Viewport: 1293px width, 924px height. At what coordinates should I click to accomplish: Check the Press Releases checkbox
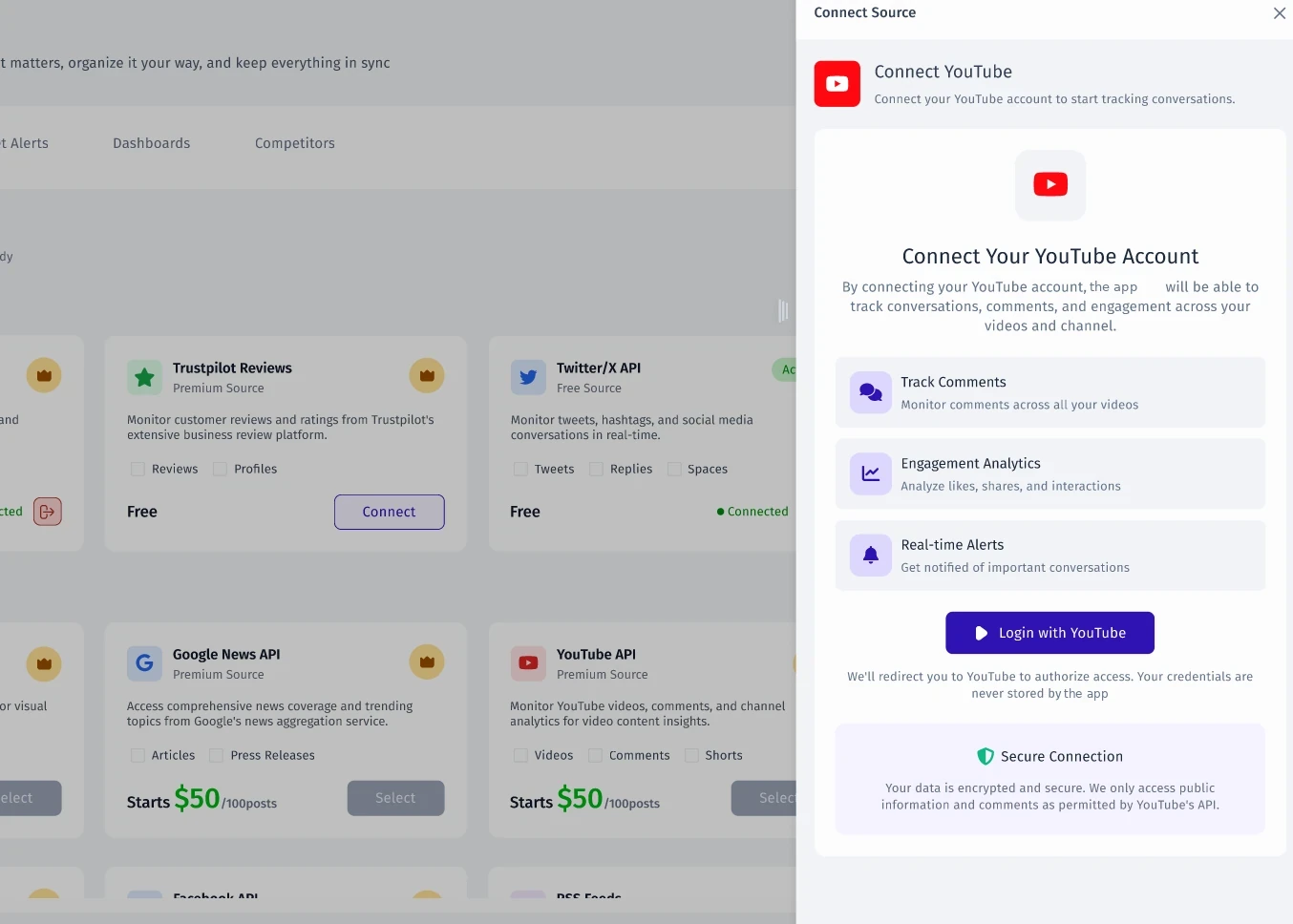pos(216,755)
